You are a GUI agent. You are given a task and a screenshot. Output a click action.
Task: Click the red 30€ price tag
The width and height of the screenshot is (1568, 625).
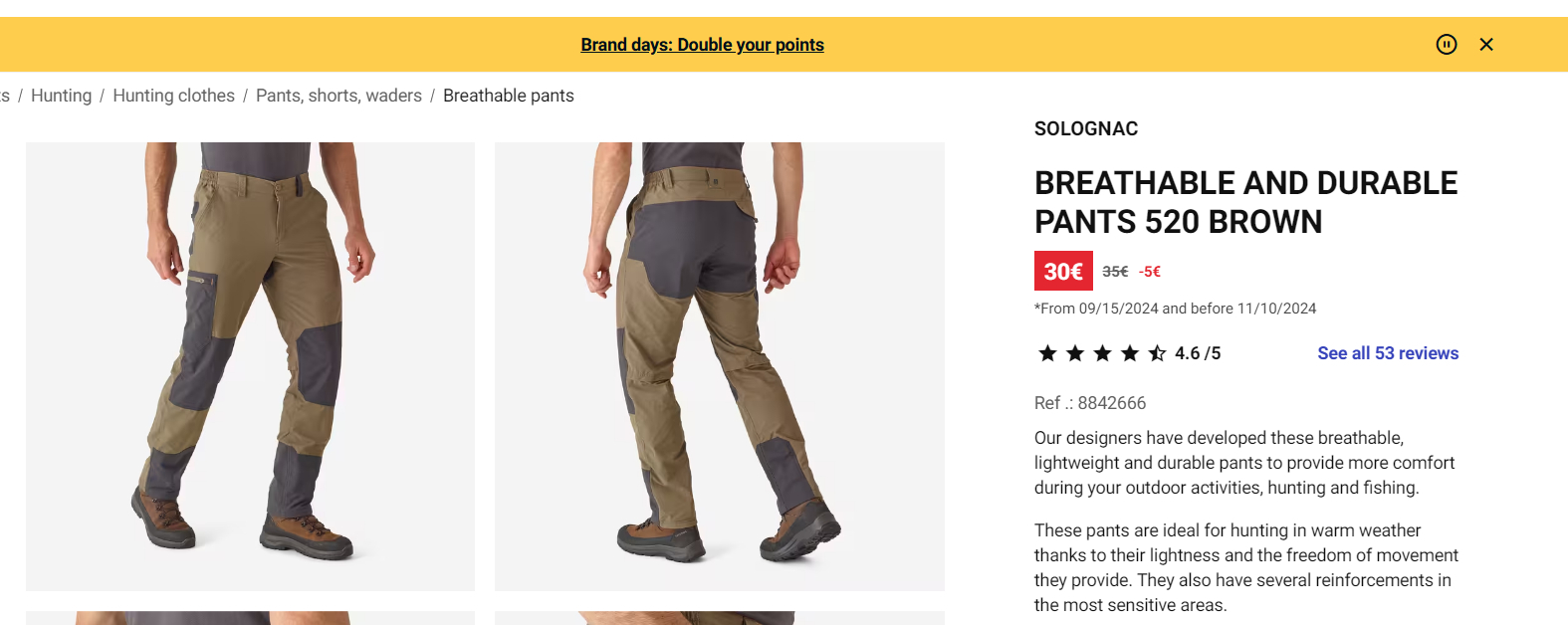pyautogui.click(x=1063, y=271)
